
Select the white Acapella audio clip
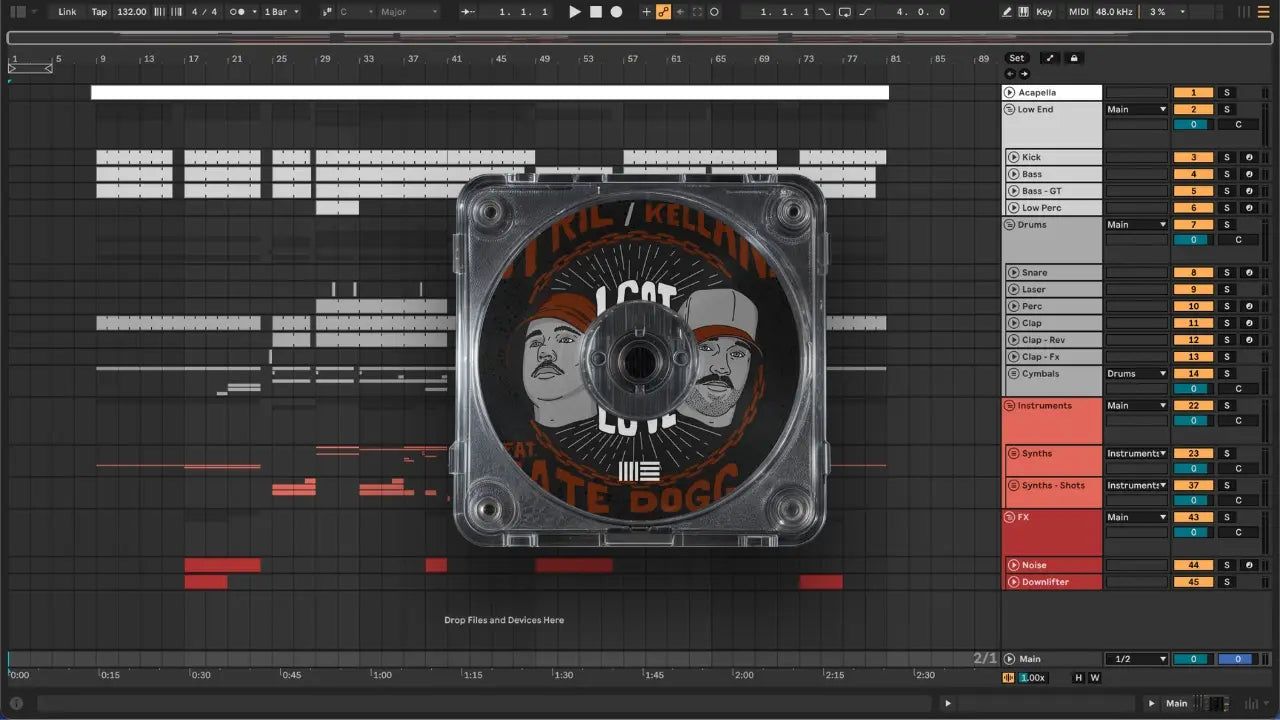coord(490,93)
